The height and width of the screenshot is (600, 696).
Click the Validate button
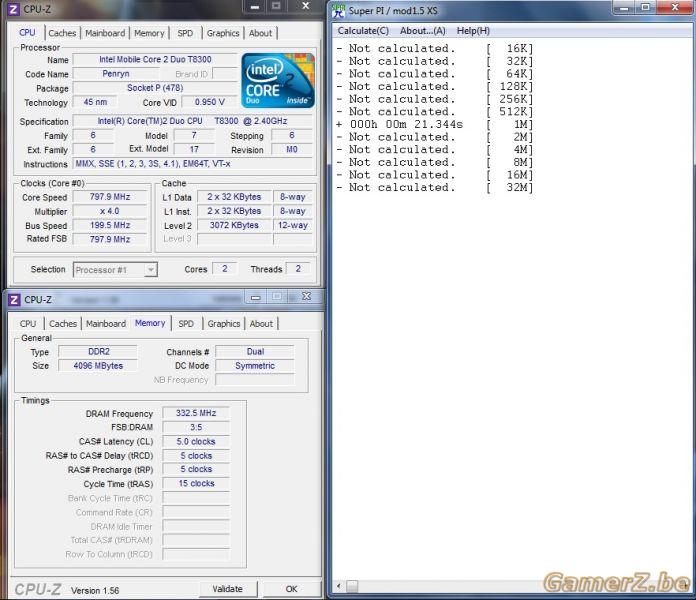pos(227,589)
